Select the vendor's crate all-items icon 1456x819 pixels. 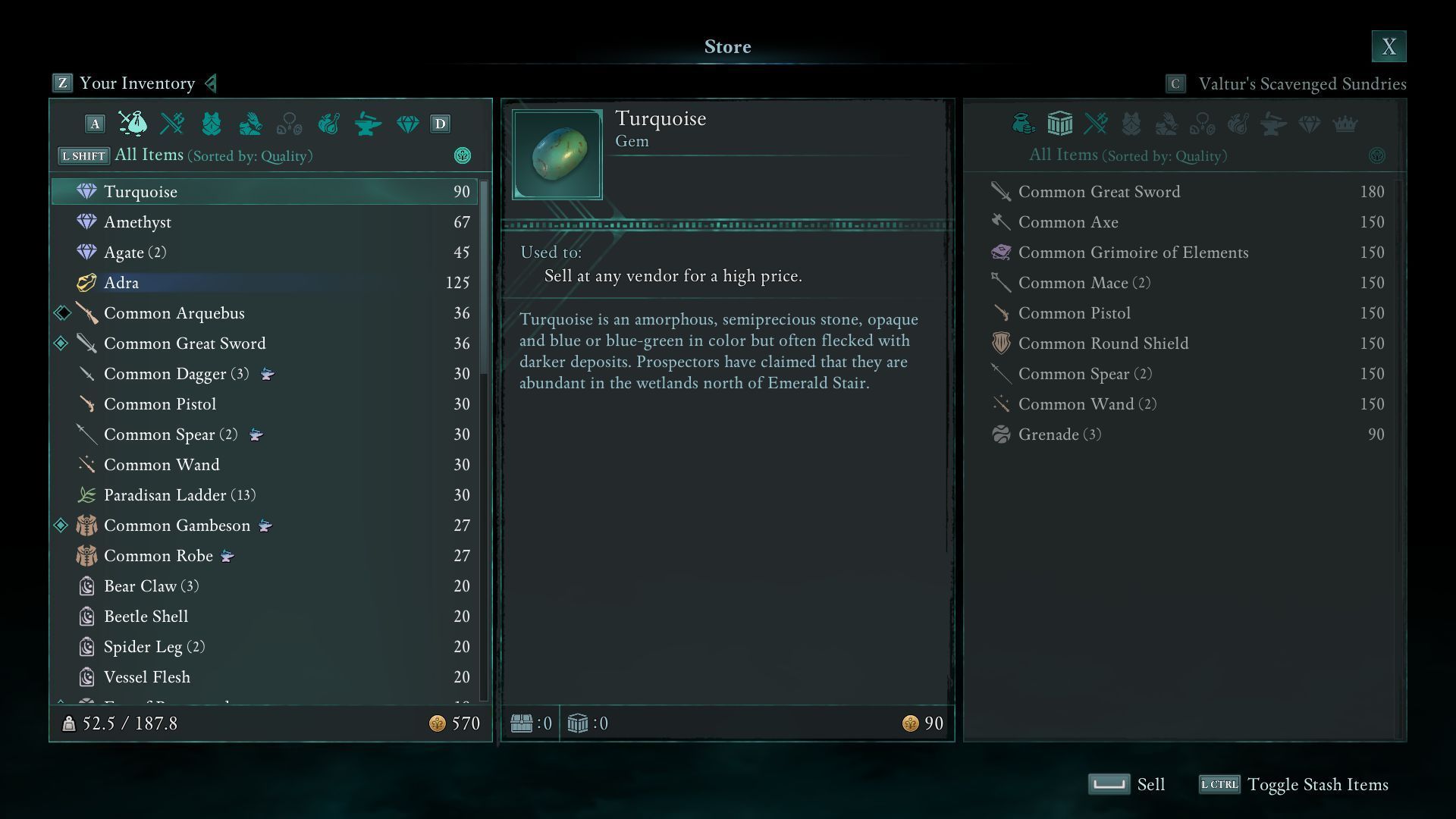(x=1059, y=124)
